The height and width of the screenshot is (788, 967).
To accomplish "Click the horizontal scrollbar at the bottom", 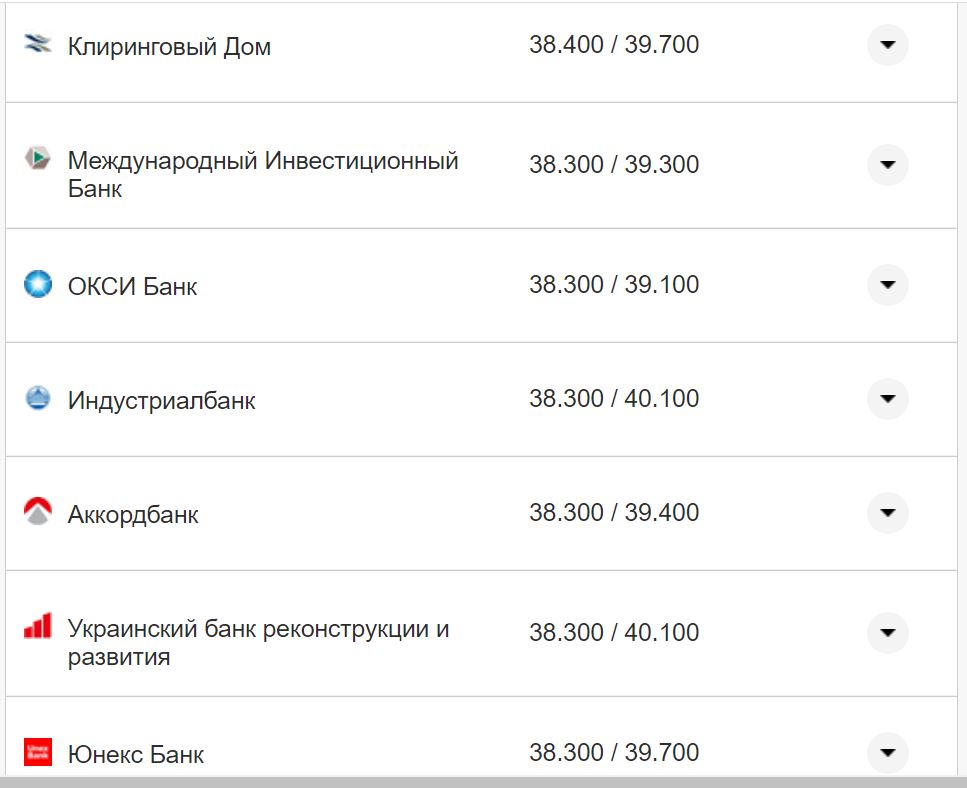I will point(480,783).
